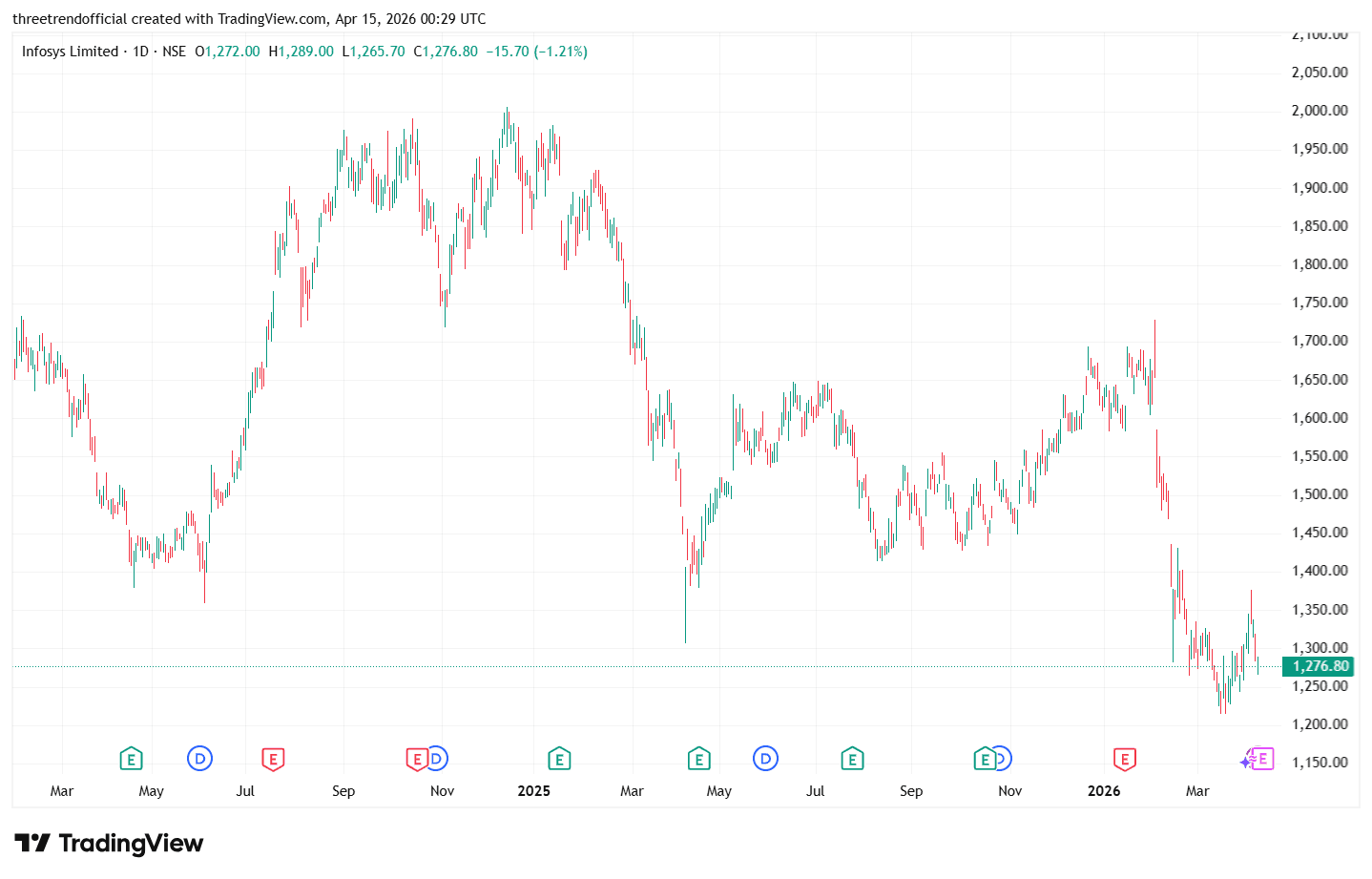This screenshot has height=879, width=1372.
Task: Click the blue dividend marker before Nov 2024
Action: (437, 759)
